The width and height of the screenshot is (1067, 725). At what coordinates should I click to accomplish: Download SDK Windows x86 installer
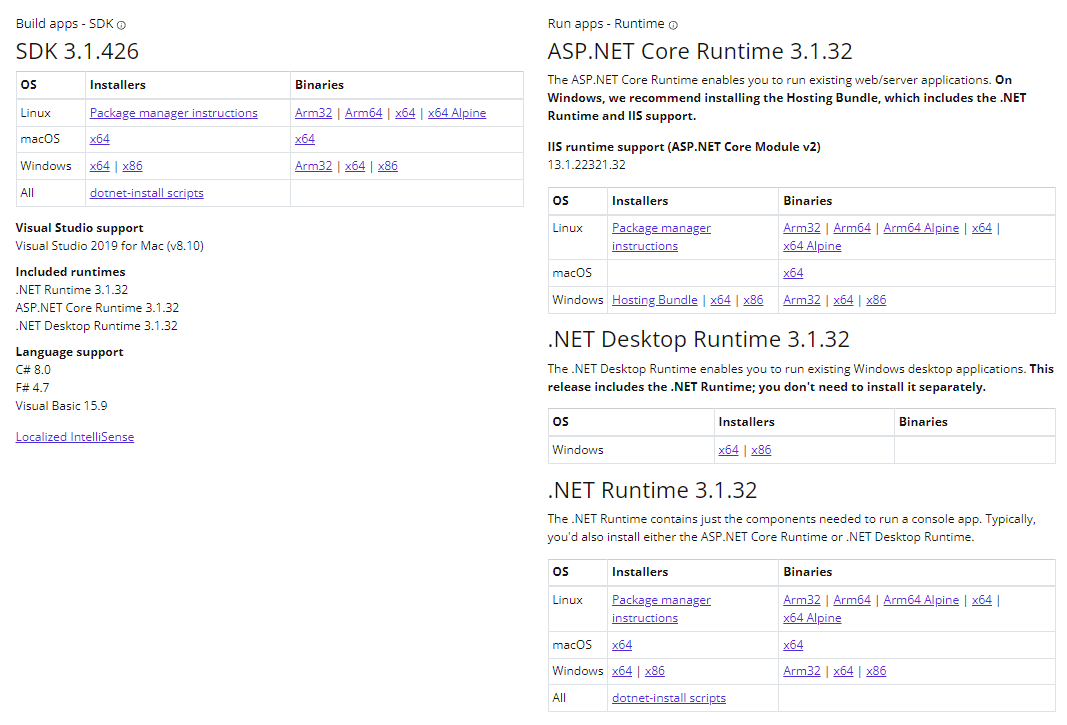(x=132, y=166)
